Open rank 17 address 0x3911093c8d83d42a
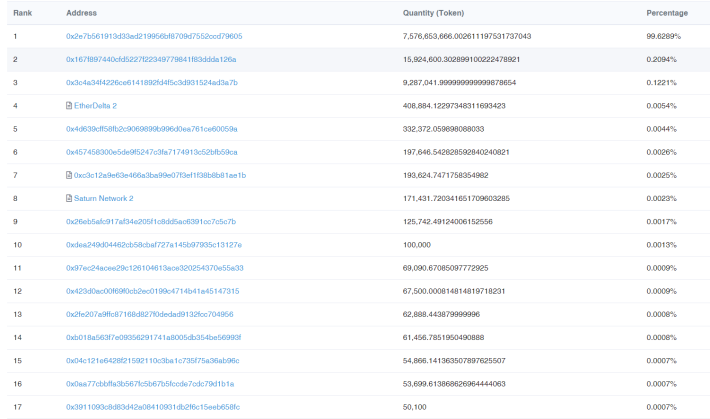 click(153, 407)
